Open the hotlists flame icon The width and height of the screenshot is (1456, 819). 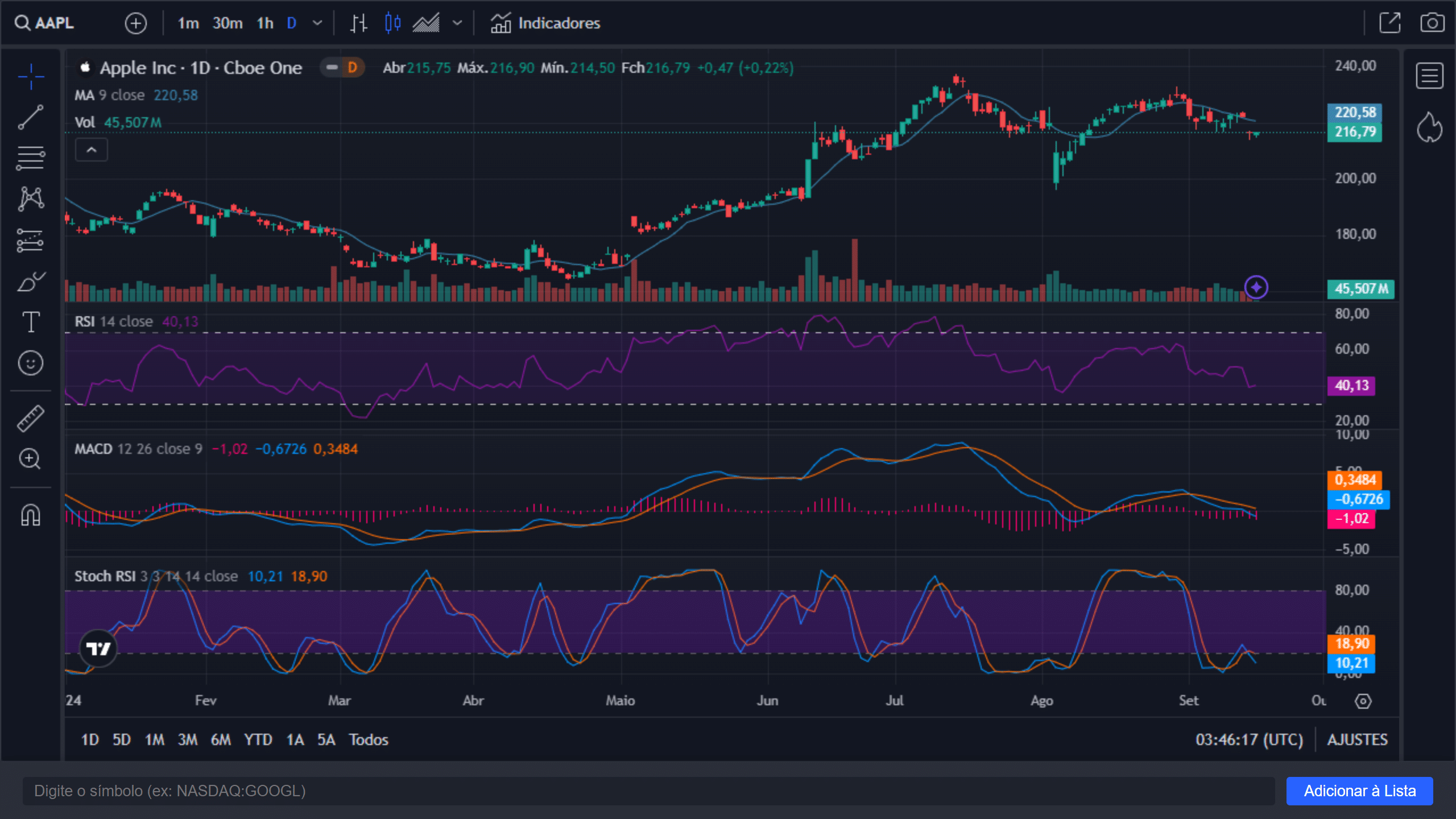coord(1430,127)
